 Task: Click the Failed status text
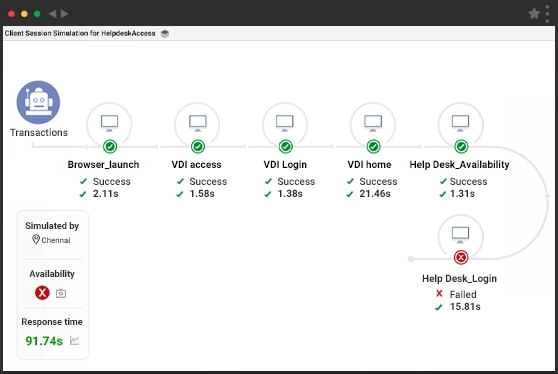[x=463, y=294]
